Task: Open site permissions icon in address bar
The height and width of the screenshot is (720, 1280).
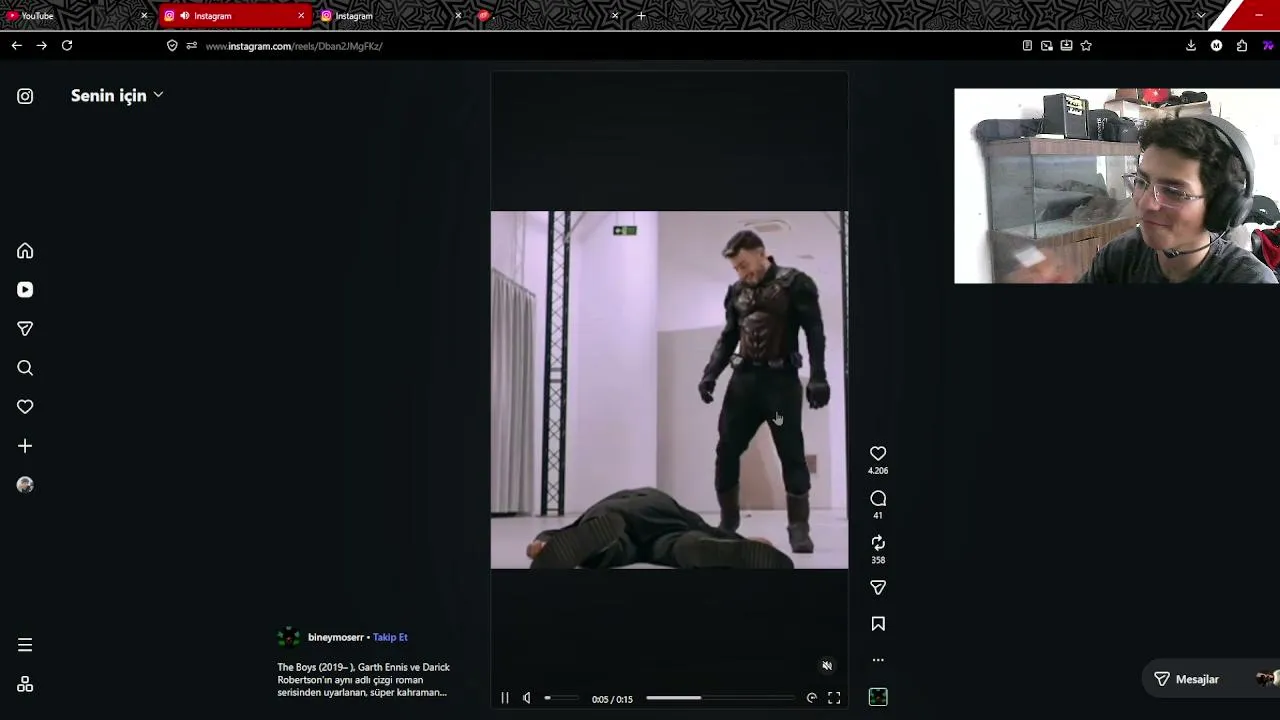Action: [x=191, y=46]
